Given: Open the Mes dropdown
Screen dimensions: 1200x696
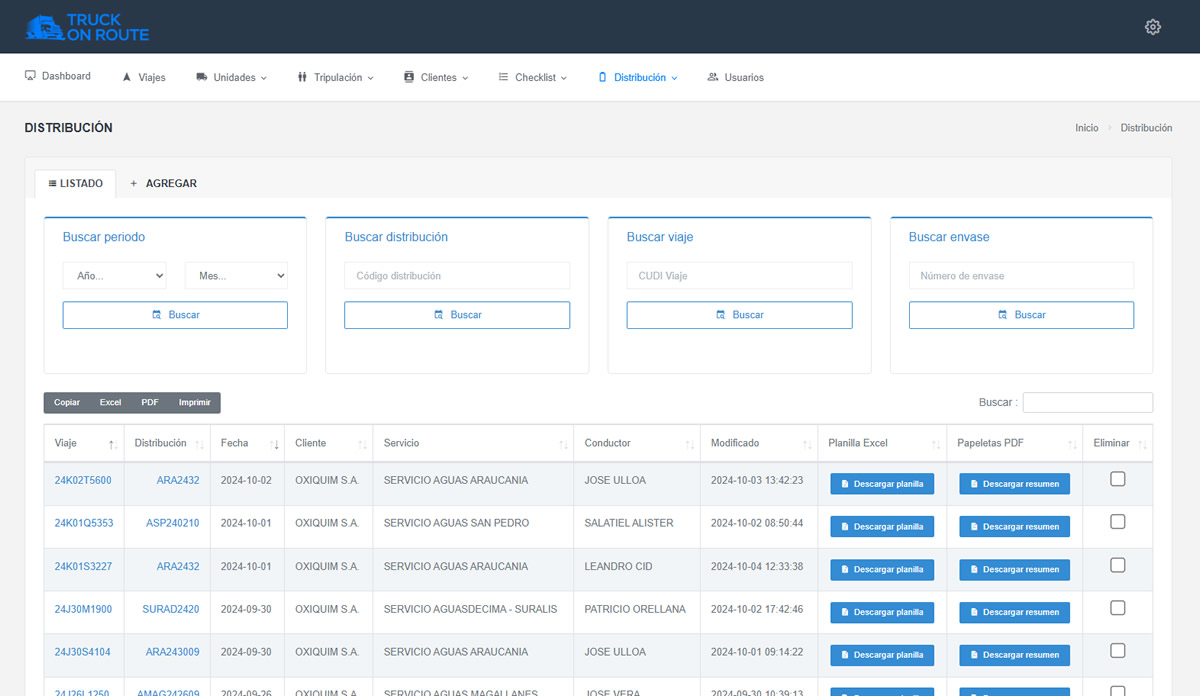Looking at the screenshot, I should [236, 276].
